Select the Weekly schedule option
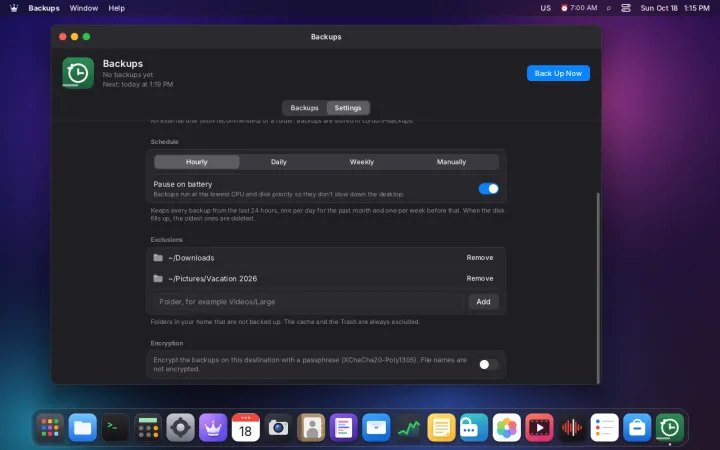The image size is (720, 450). (x=362, y=162)
